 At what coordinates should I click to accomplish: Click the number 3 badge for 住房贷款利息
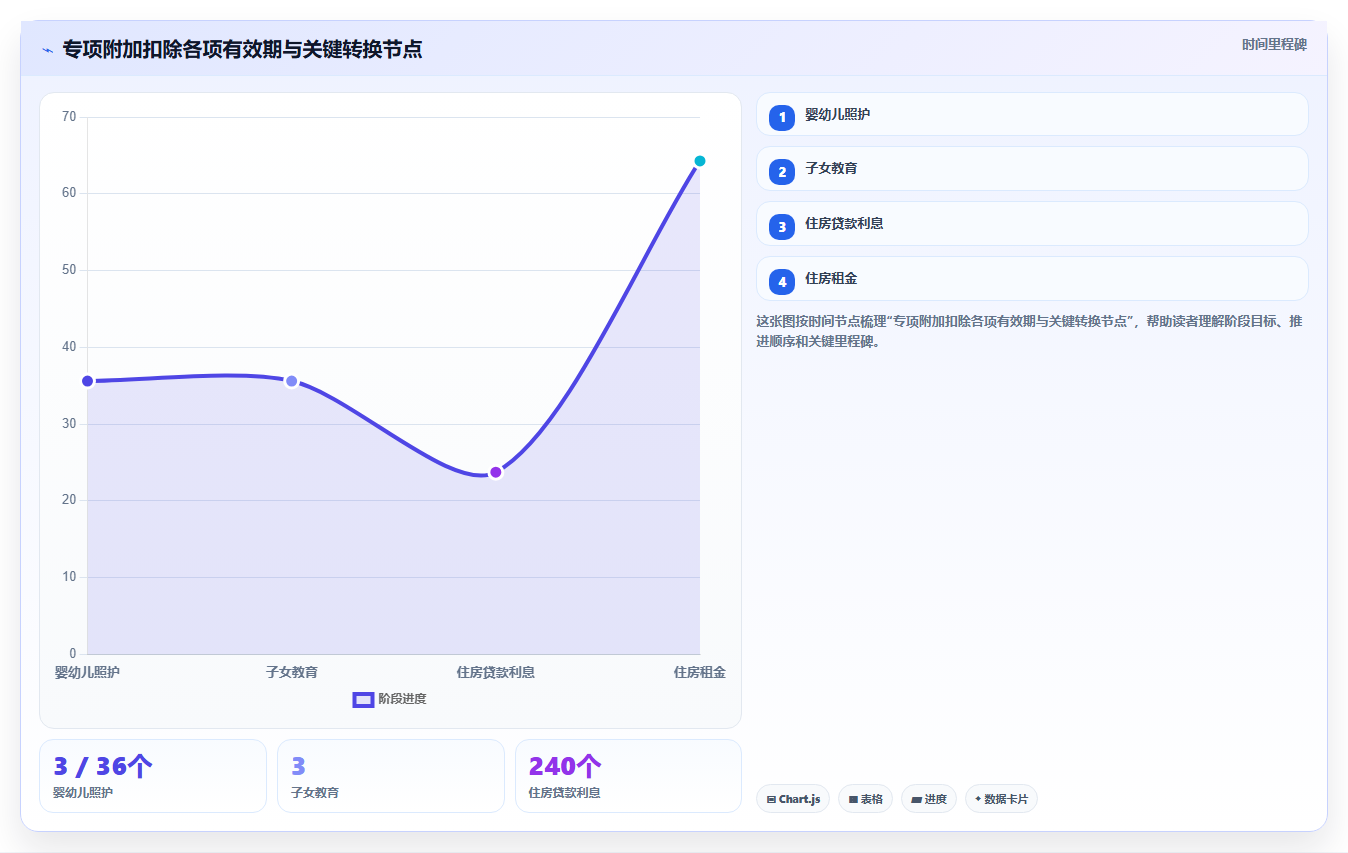782,226
